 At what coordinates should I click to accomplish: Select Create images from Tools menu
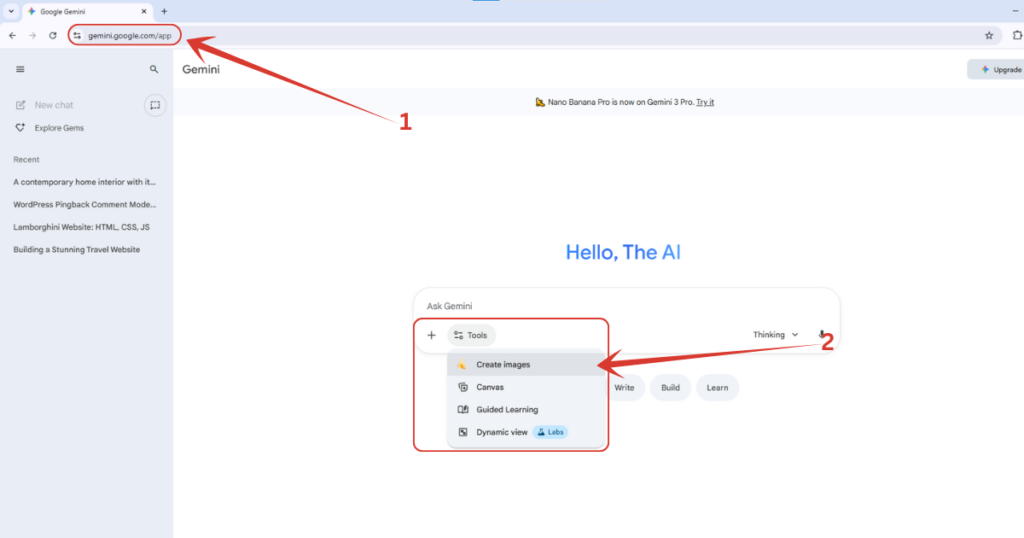click(x=526, y=364)
